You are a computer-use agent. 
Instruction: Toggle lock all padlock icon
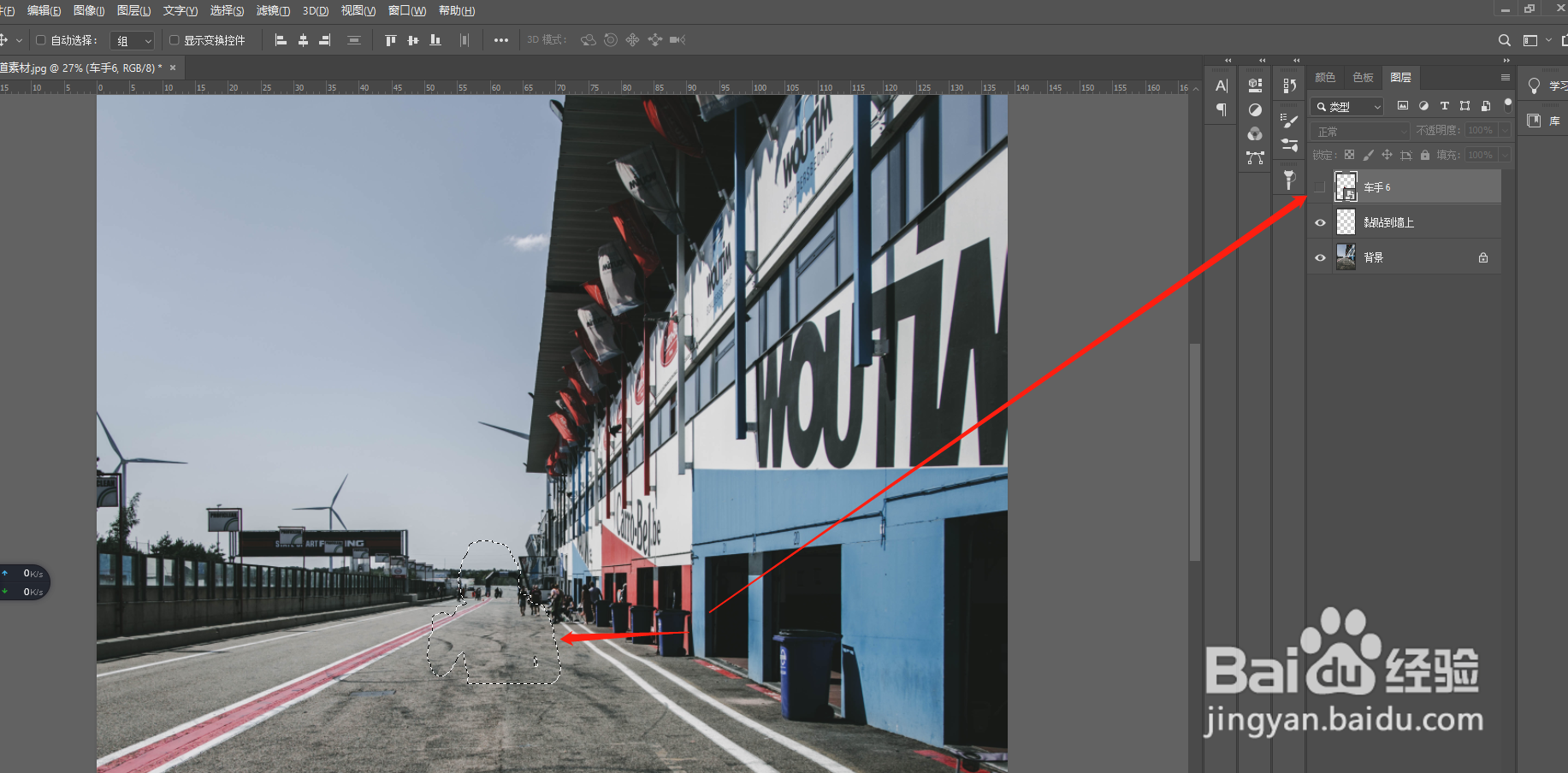pos(1424,155)
